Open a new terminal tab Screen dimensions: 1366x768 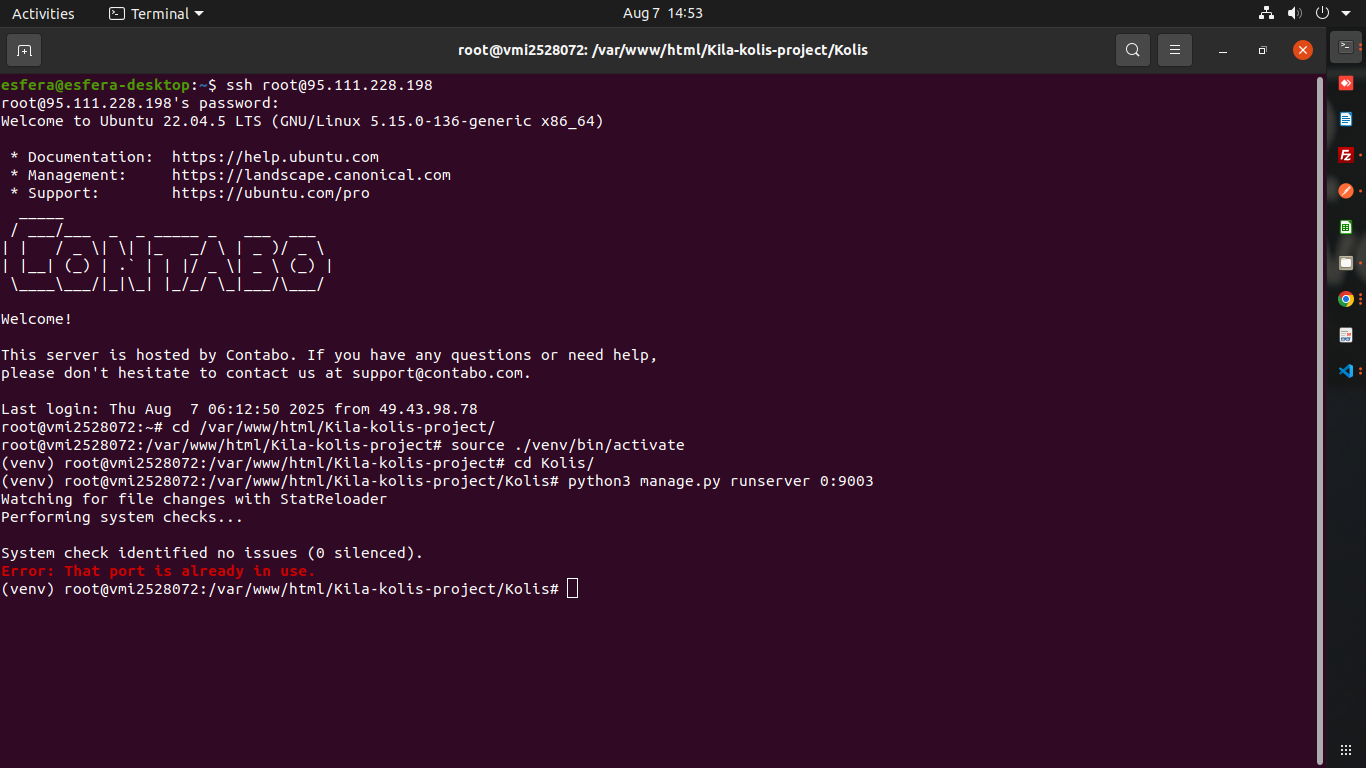(24, 50)
